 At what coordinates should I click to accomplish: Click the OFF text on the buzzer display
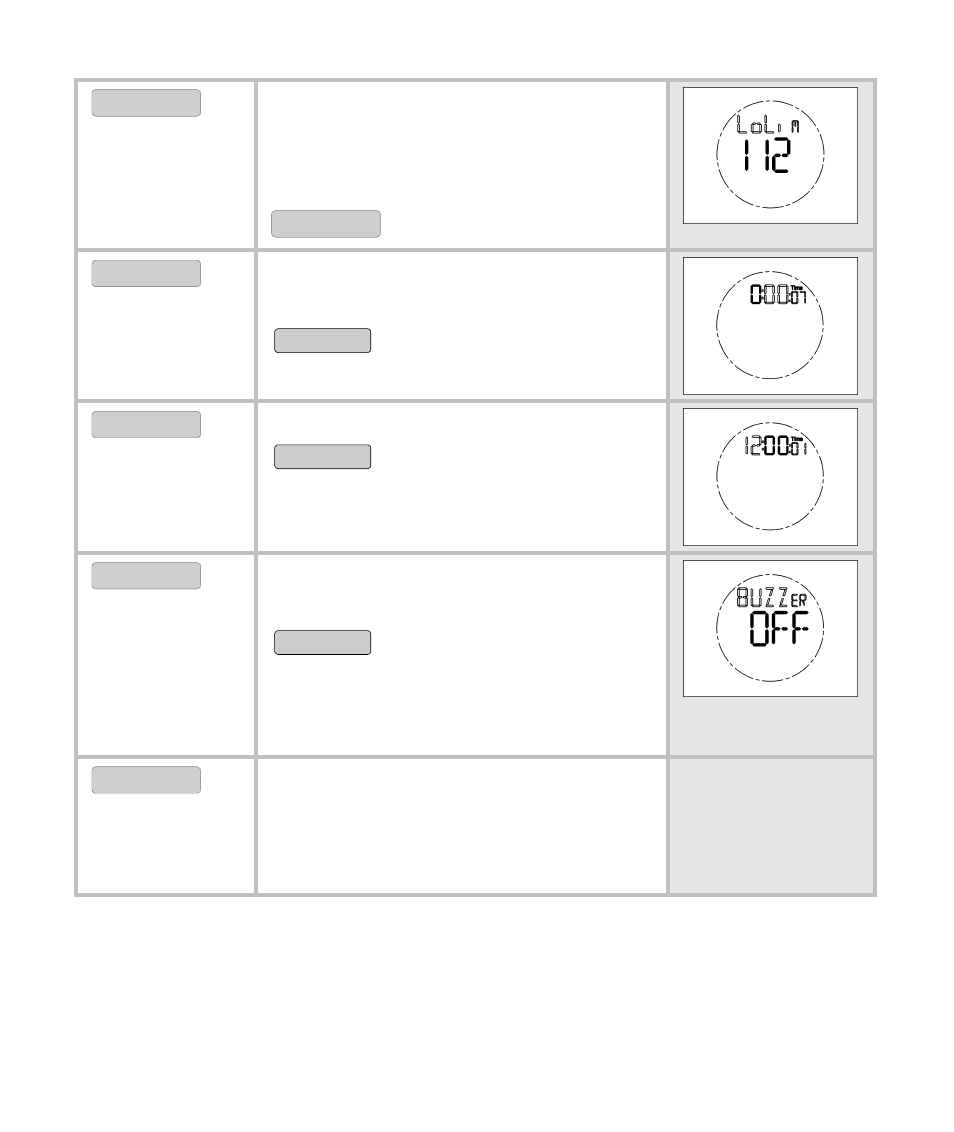pyautogui.click(x=779, y=628)
